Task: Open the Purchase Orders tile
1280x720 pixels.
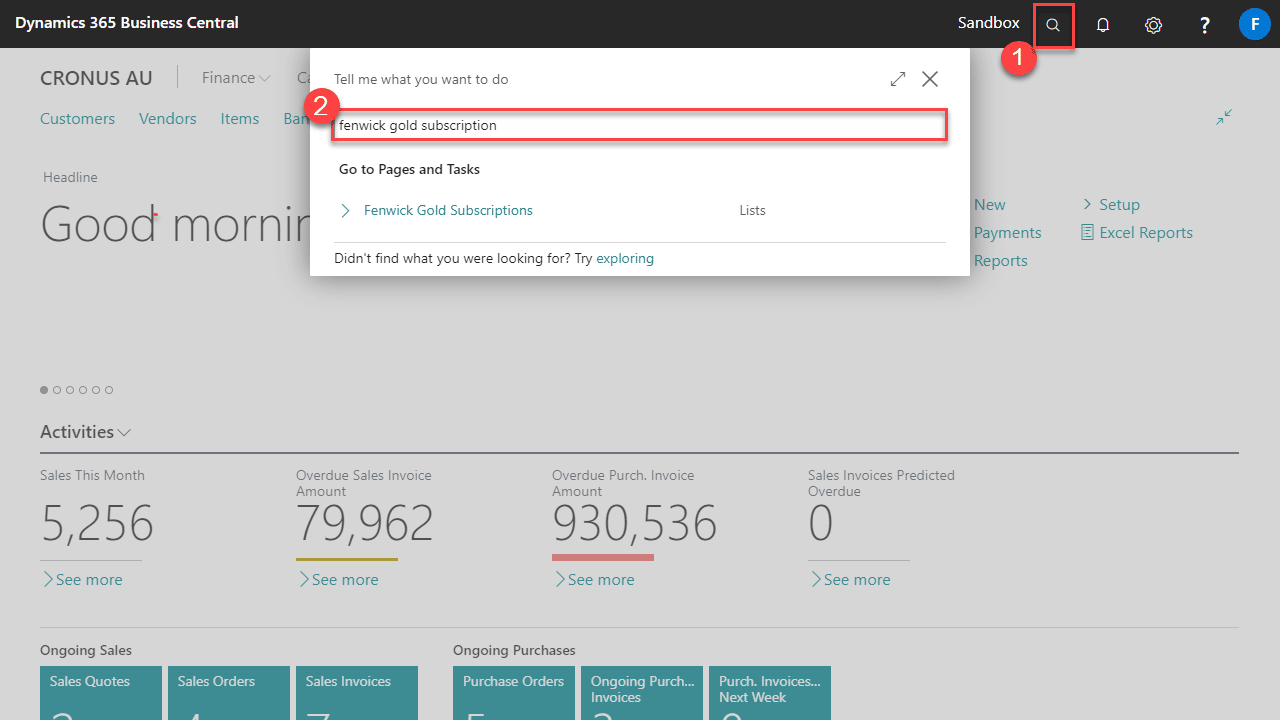Action: (514, 693)
